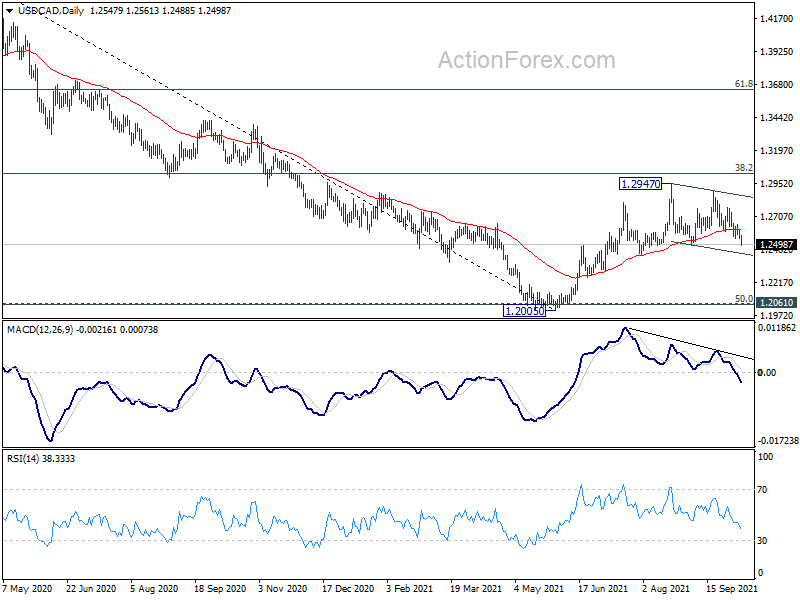
Task: Select the 1.36800 price axis value
Action: (777, 85)
